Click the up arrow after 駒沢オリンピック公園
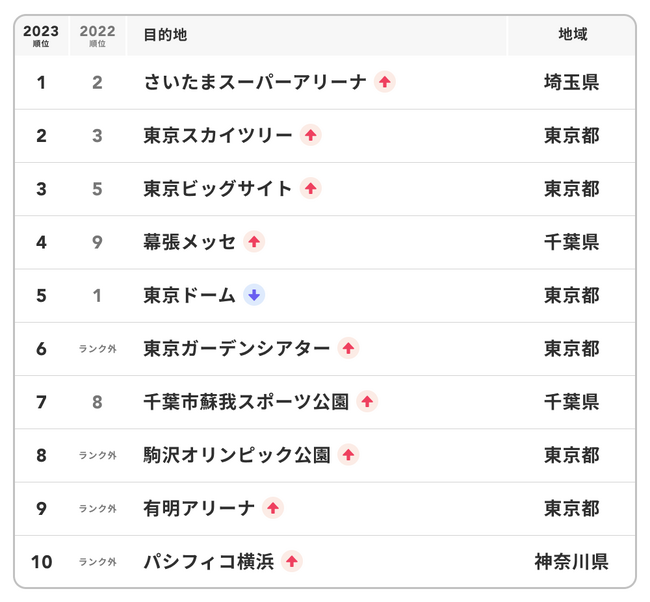Screen dimensions: 650x602 click(348, 455)
